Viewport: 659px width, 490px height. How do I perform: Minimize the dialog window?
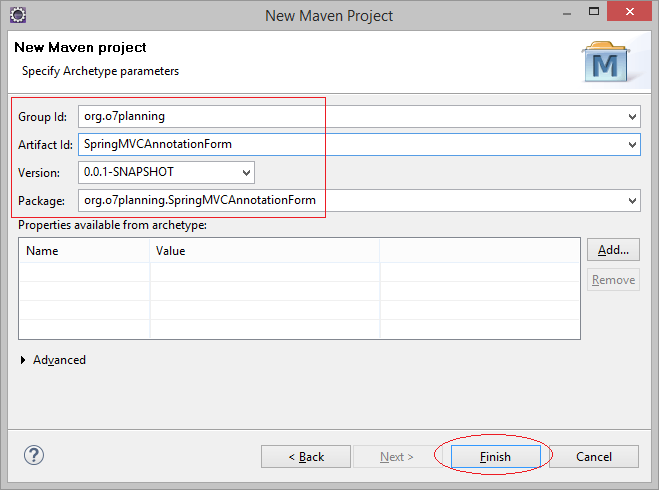click(567, 13)
